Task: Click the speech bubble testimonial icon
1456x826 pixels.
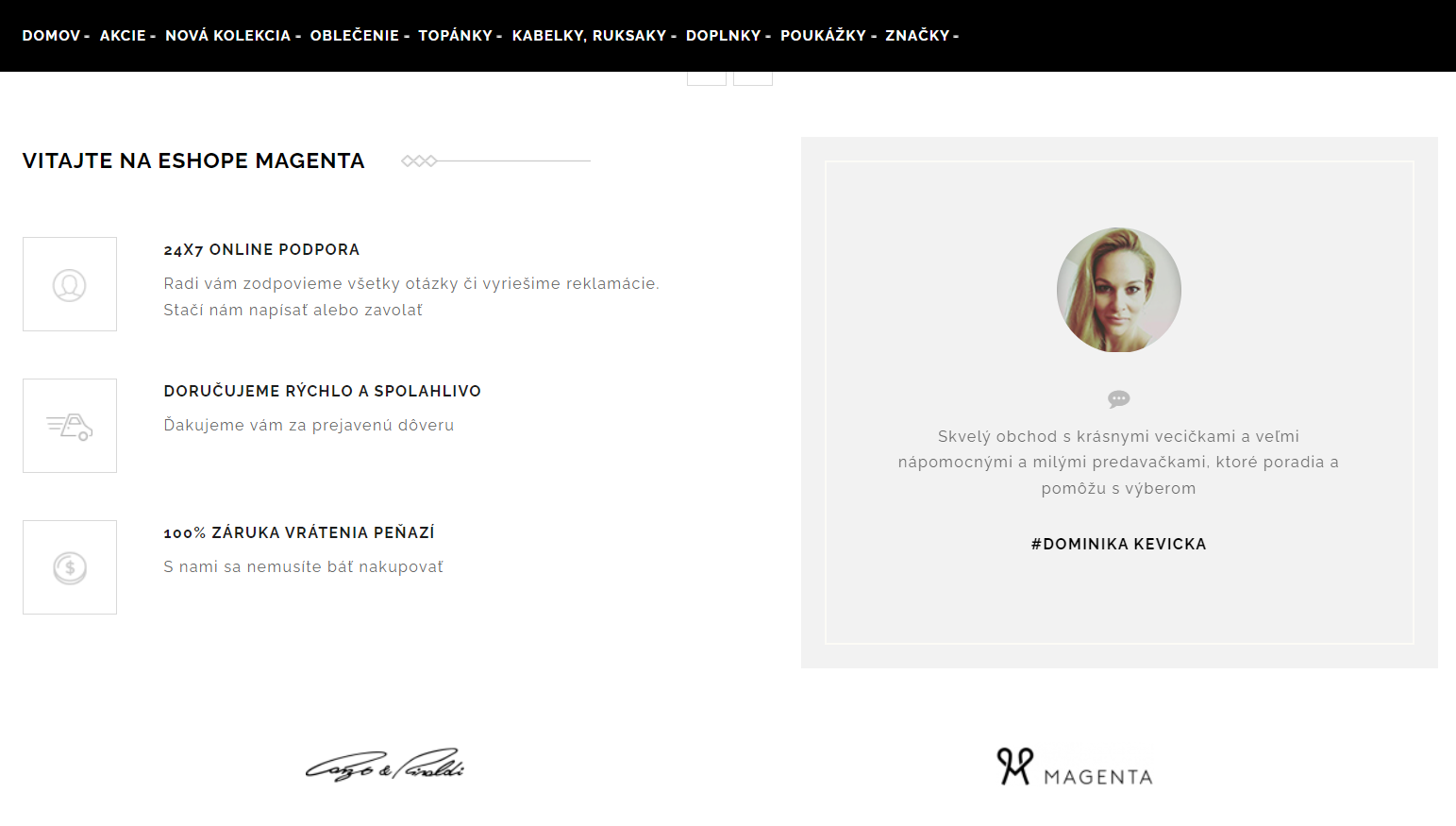Action: click(1119, 398)
